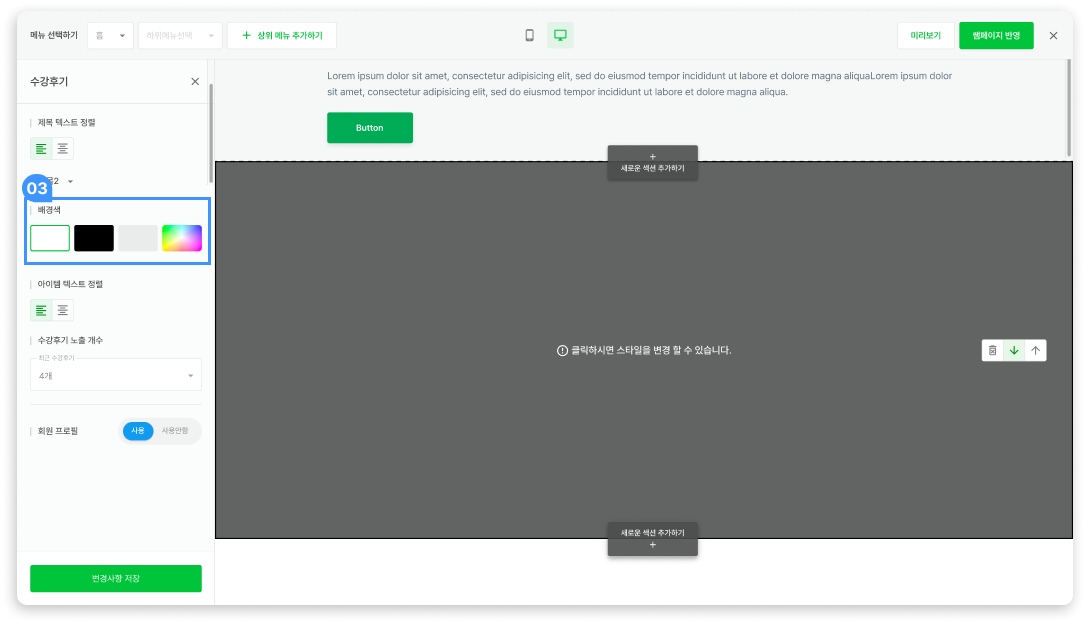Image resolution: width=1086 pixels, height=624 pixels.
Task: Click 상위 메뉴 추가하기 button
Action: coord(282,36)
